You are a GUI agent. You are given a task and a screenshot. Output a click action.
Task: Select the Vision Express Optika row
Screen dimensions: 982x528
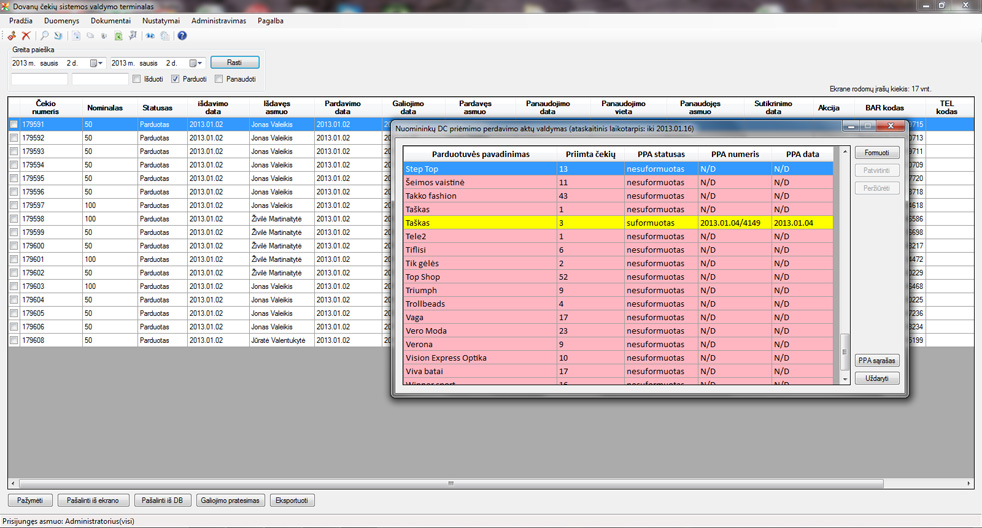click(618, 358)
